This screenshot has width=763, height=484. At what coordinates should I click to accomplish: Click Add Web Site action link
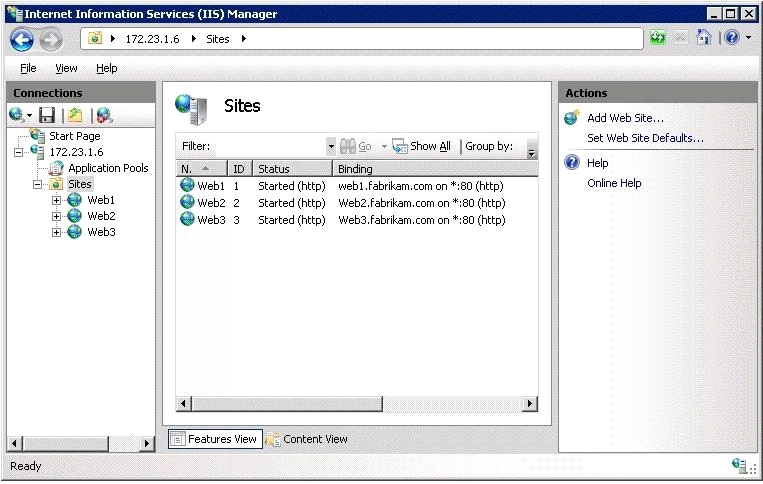coord(625,118)
